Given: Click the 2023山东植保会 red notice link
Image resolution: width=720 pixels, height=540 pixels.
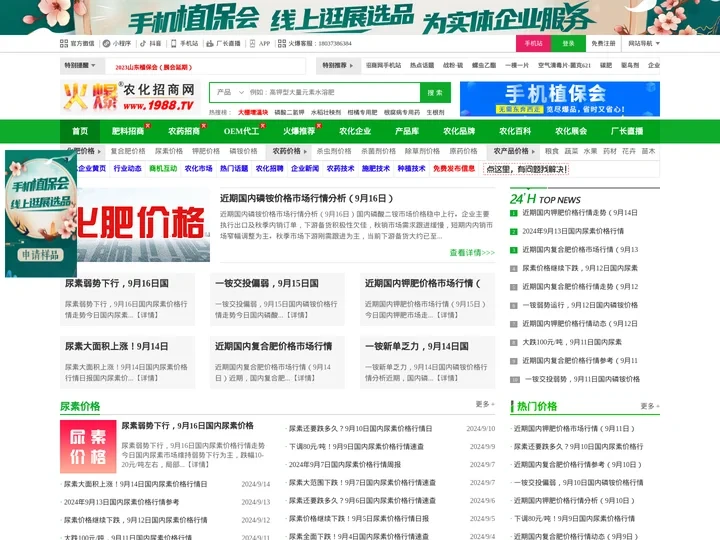Looking at the screenshot, I should click(154, 67).
